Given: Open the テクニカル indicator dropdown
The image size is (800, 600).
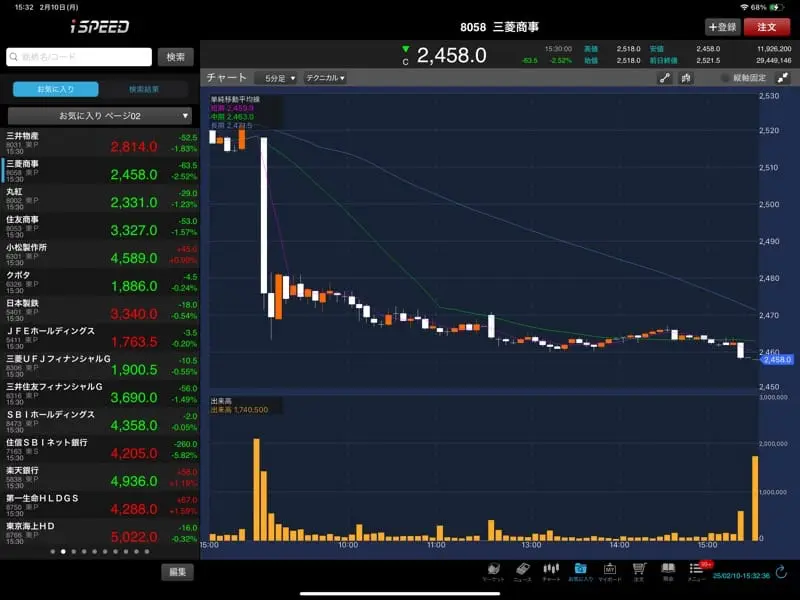Looking at the screenshot, I should point(325,78).
